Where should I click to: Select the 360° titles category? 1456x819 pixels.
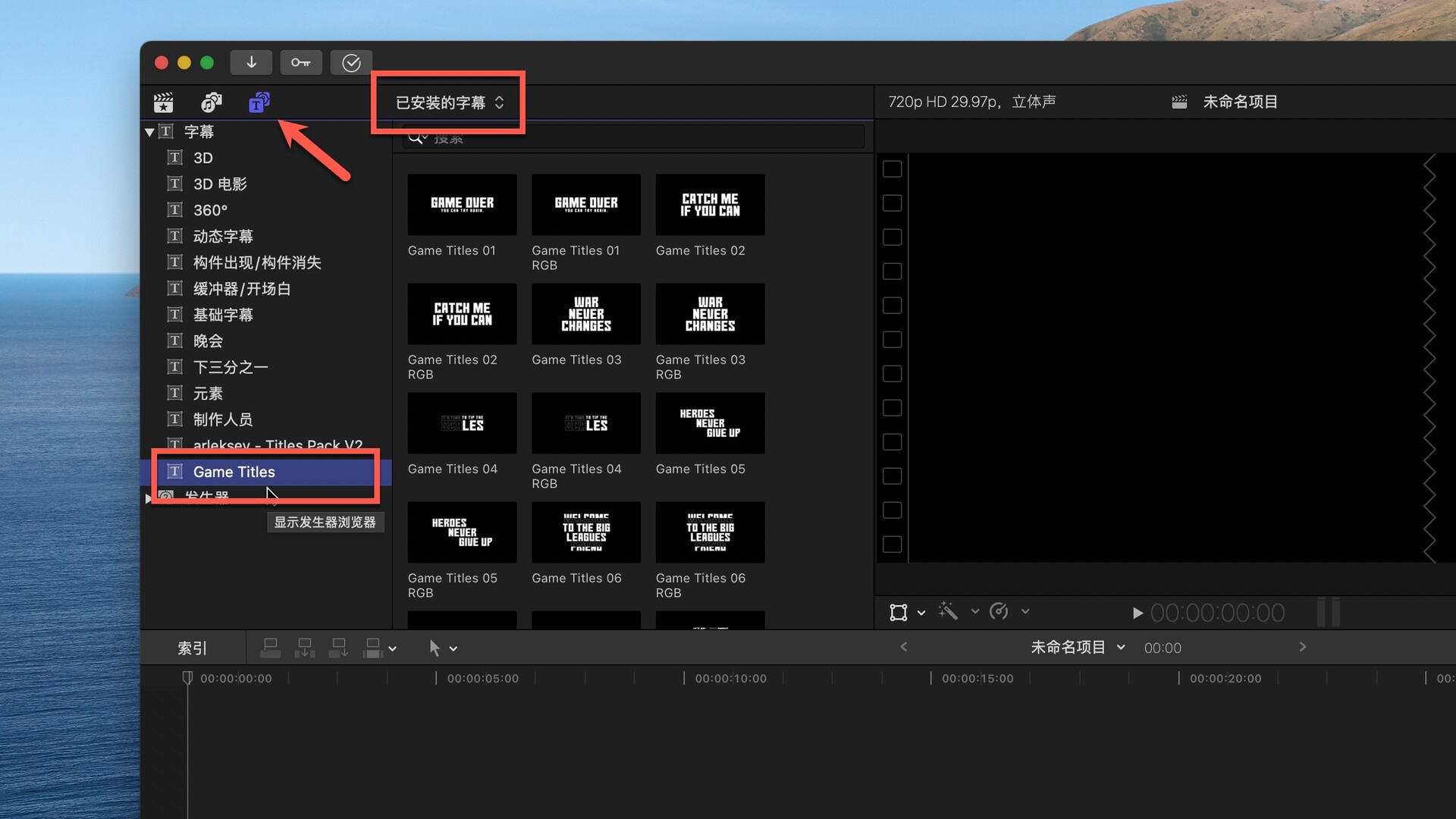[210, 210]
